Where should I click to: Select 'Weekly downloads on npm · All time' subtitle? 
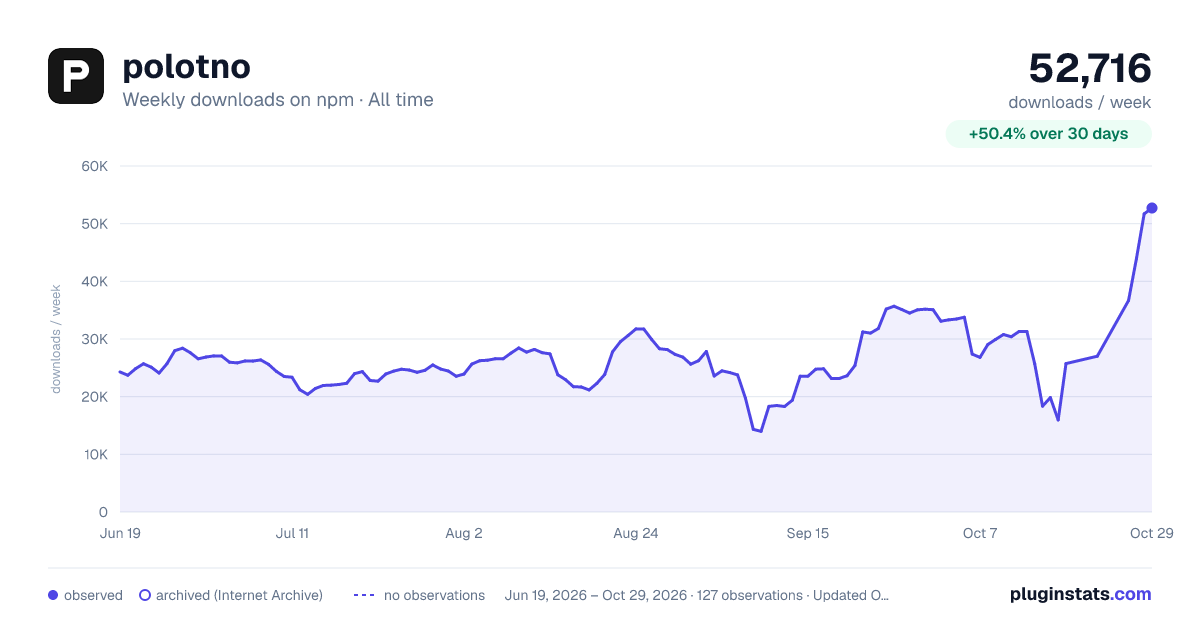[278, 100]
